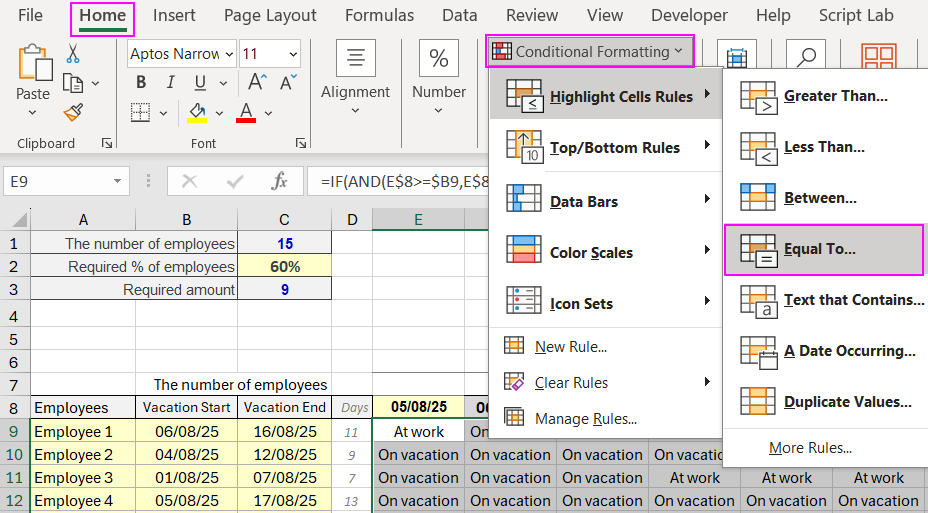Screen dimensions: 928x513
Task: Select Text that Contains... rule
Action: coord(824,300)
